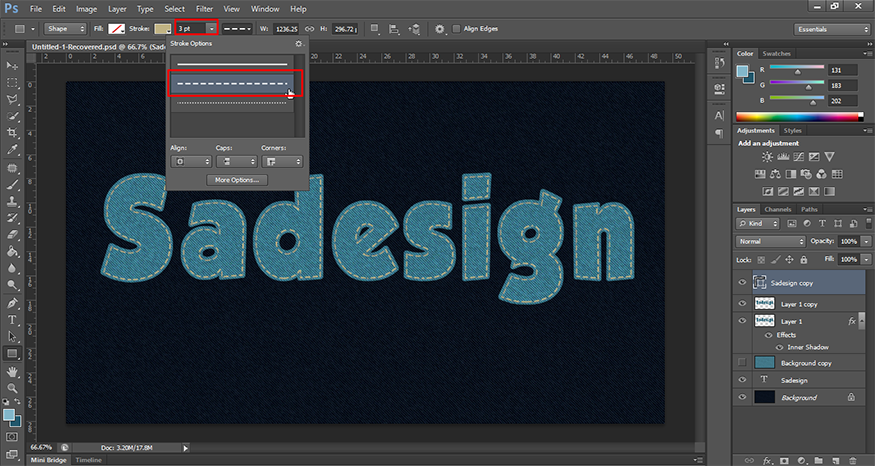Select the Paint Bucket tool
Viewport: 875px width, 466px height.
click(12, 251)
